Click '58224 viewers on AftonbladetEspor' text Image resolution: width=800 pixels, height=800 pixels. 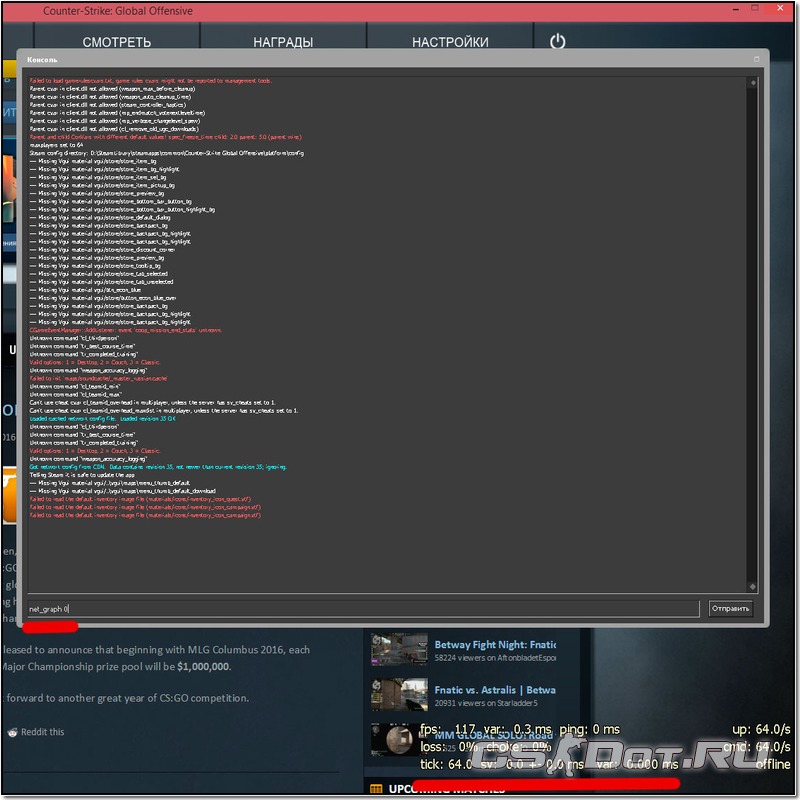(495, 658)
